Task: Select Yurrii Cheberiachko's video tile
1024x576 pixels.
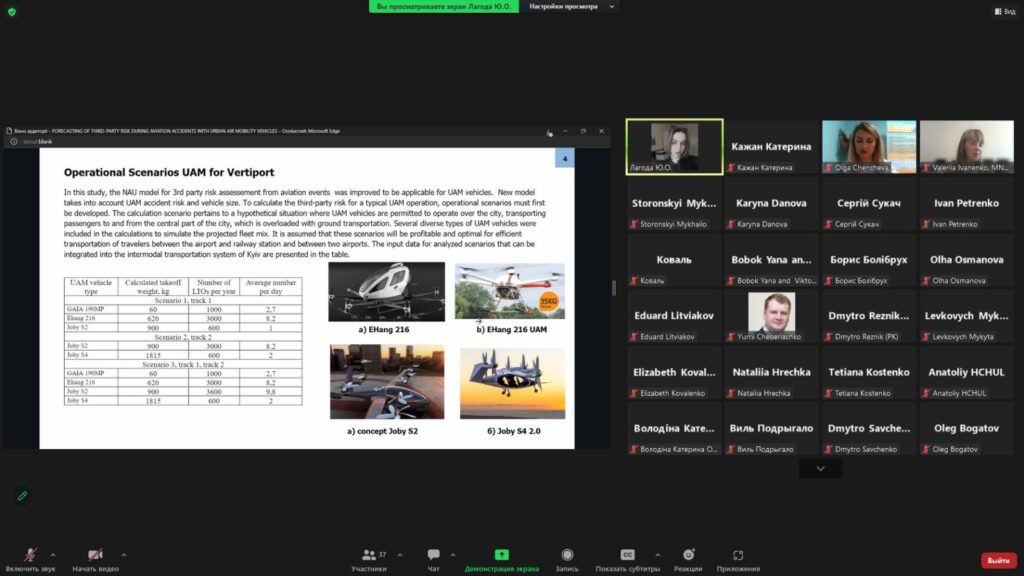Action: 771,316
